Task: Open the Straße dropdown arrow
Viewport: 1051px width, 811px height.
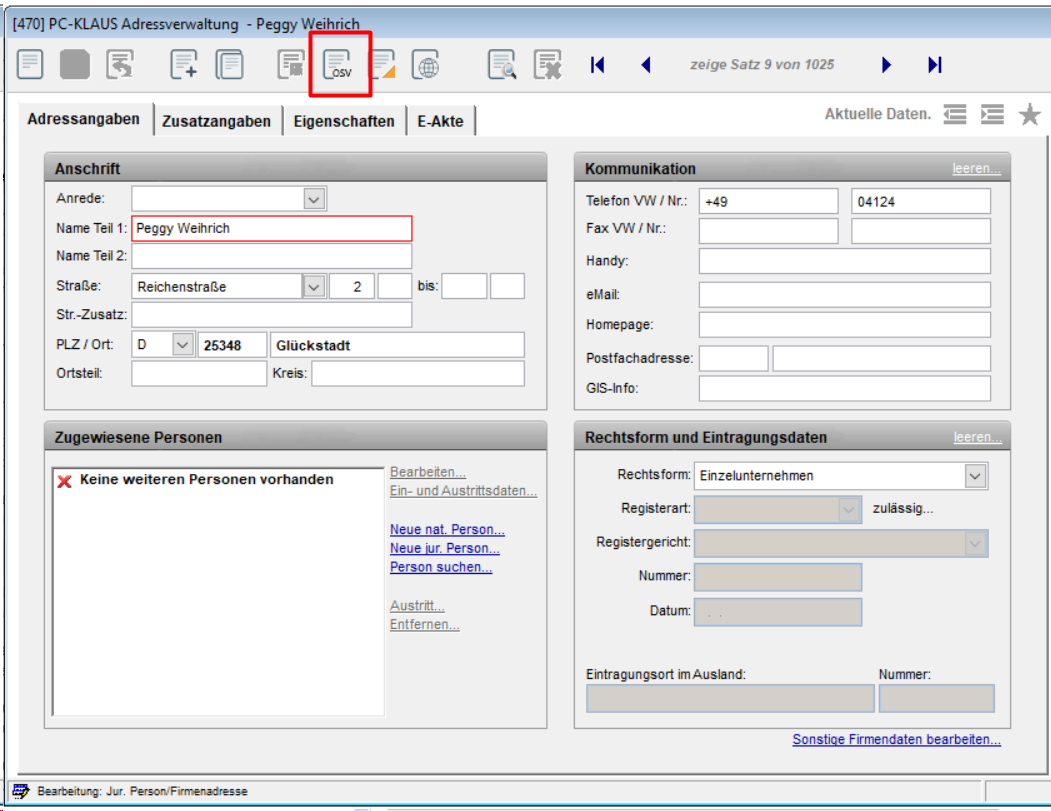Action: coord(314,287)
